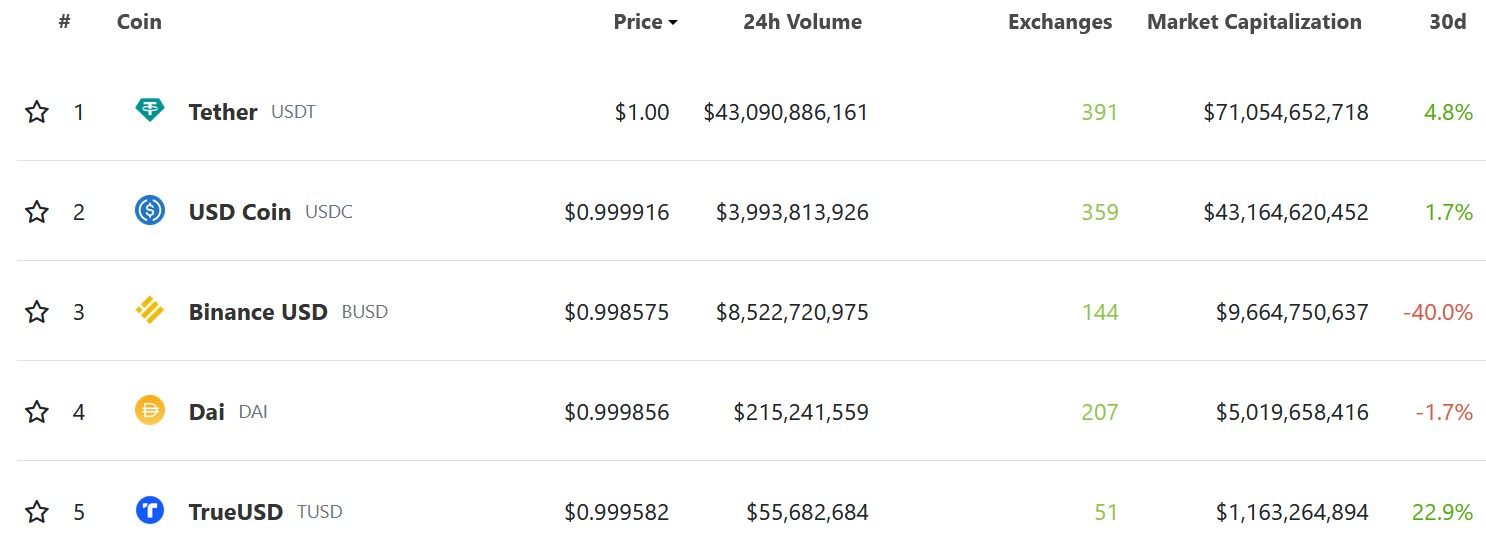Sort by 24h Volume column header
Image resolution: width=1486 pixels, height=546 pixels.
(802, 22)
